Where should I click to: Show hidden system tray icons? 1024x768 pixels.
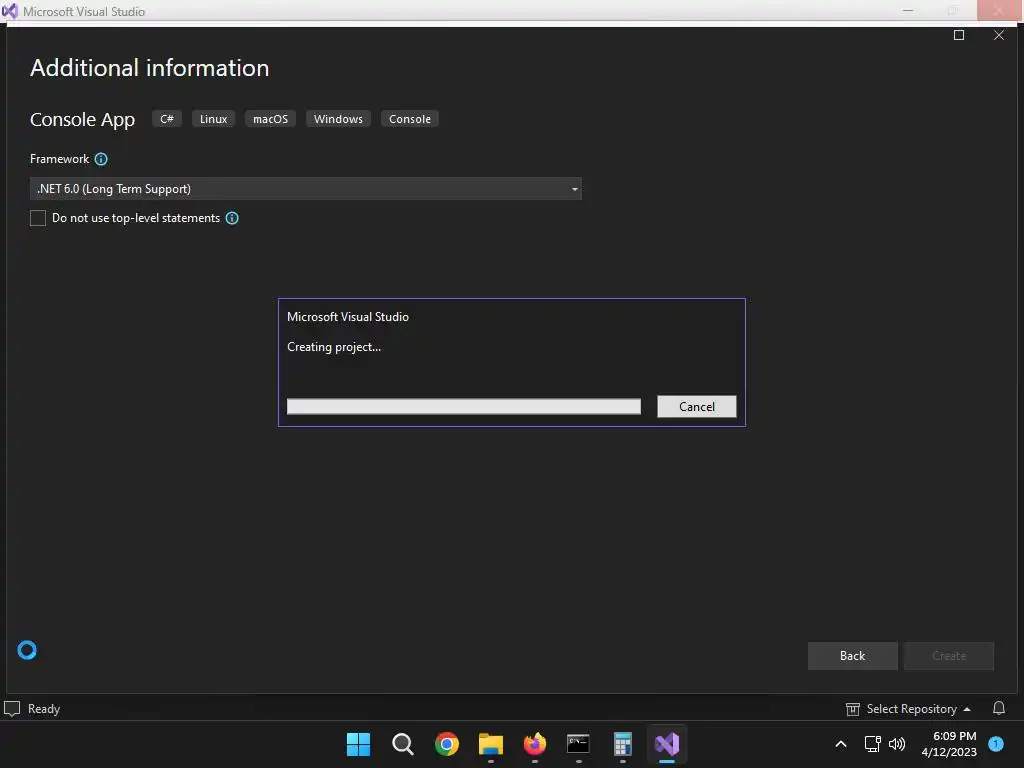click(841, 744)
